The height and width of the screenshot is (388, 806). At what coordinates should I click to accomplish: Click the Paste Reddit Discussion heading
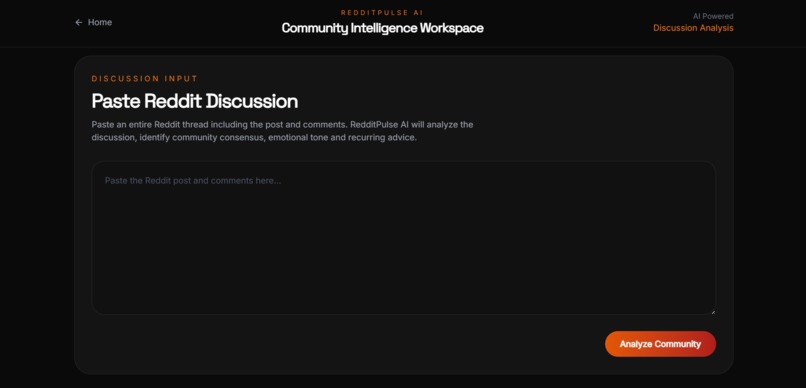click(195, 101)
